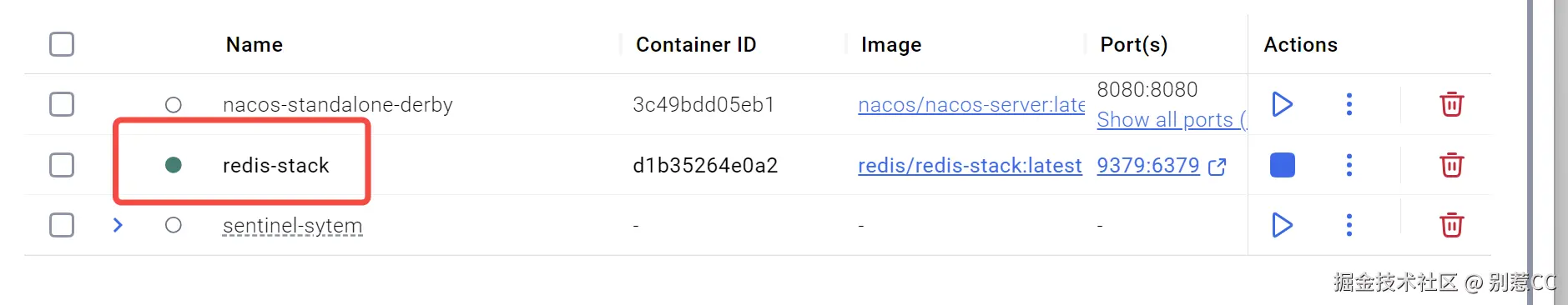Stop the running redis-stack container
The image size is (1568, 305).
click(1282, 165)
